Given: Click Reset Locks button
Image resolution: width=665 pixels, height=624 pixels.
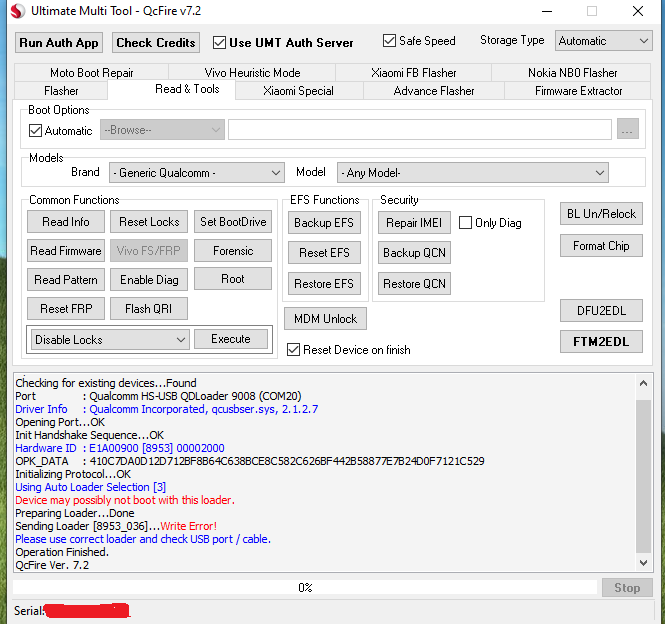Looking at the screenshot, I should (149, 222).
